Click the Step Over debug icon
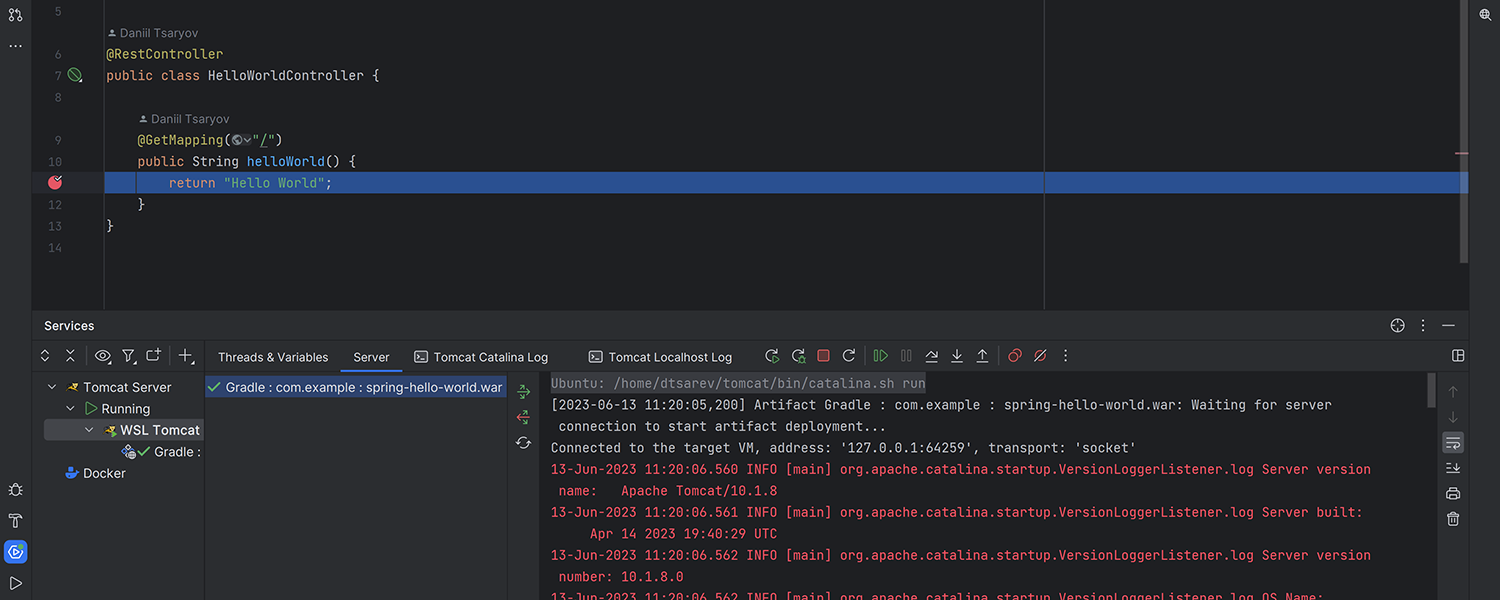The image size is (1500, 600). click(x=932, y=356)
